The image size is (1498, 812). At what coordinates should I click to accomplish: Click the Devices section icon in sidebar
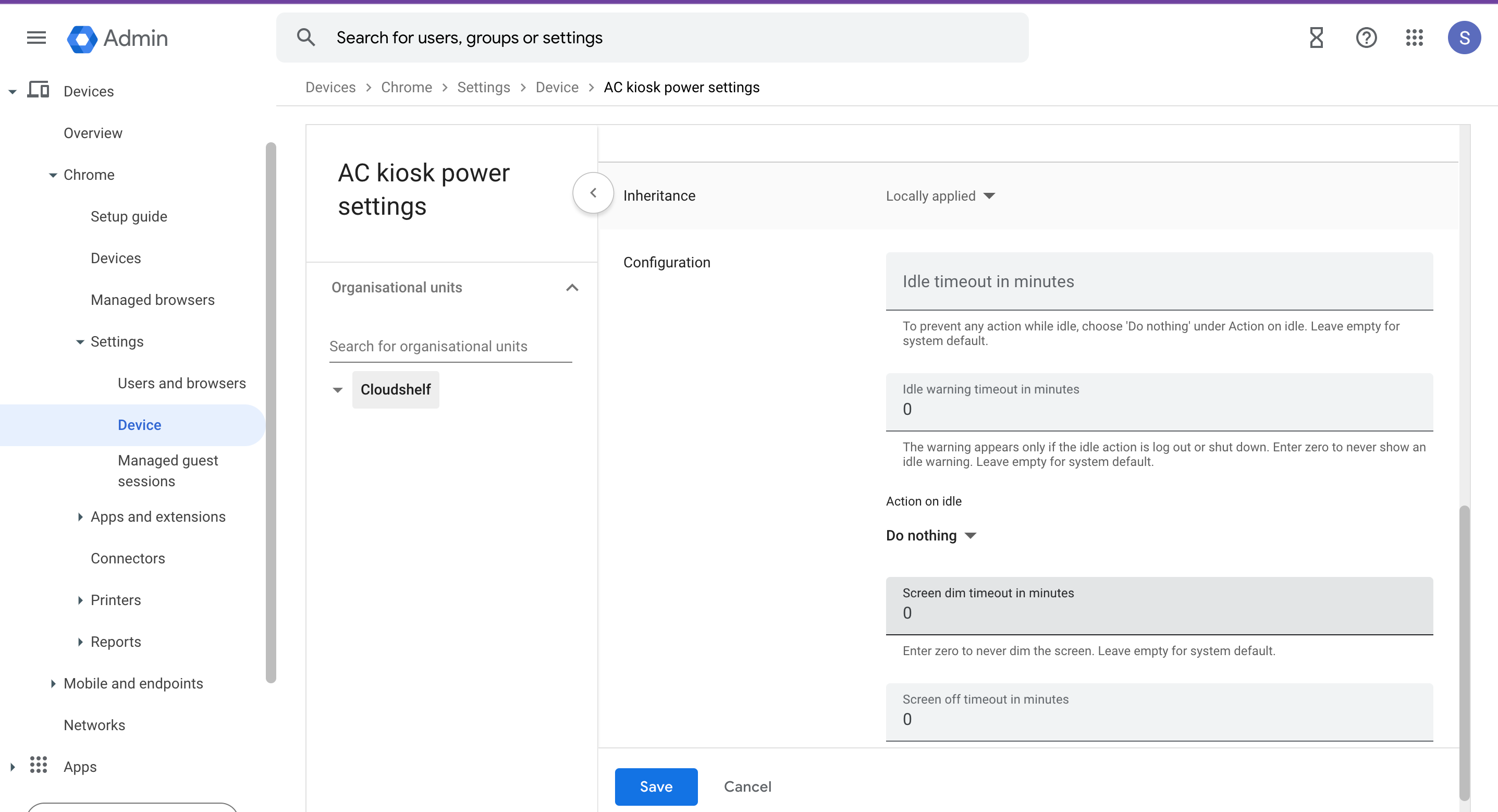tap(39, 90)
